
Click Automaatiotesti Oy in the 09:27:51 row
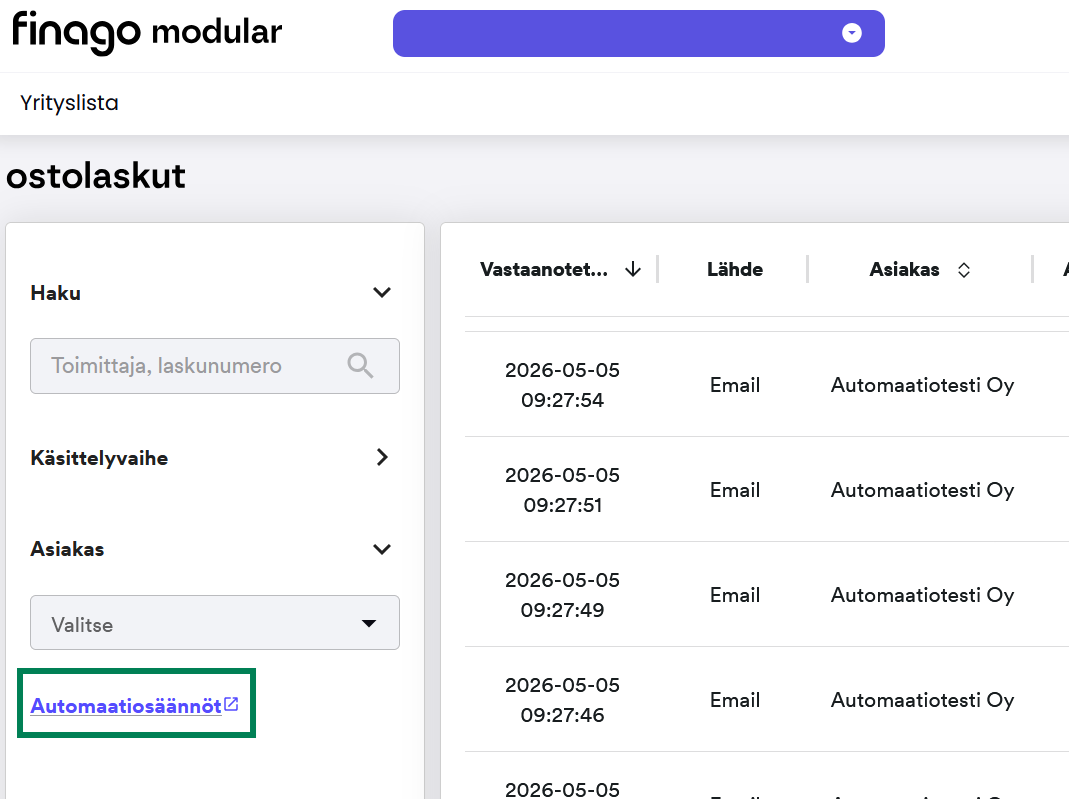pos(922,490)
